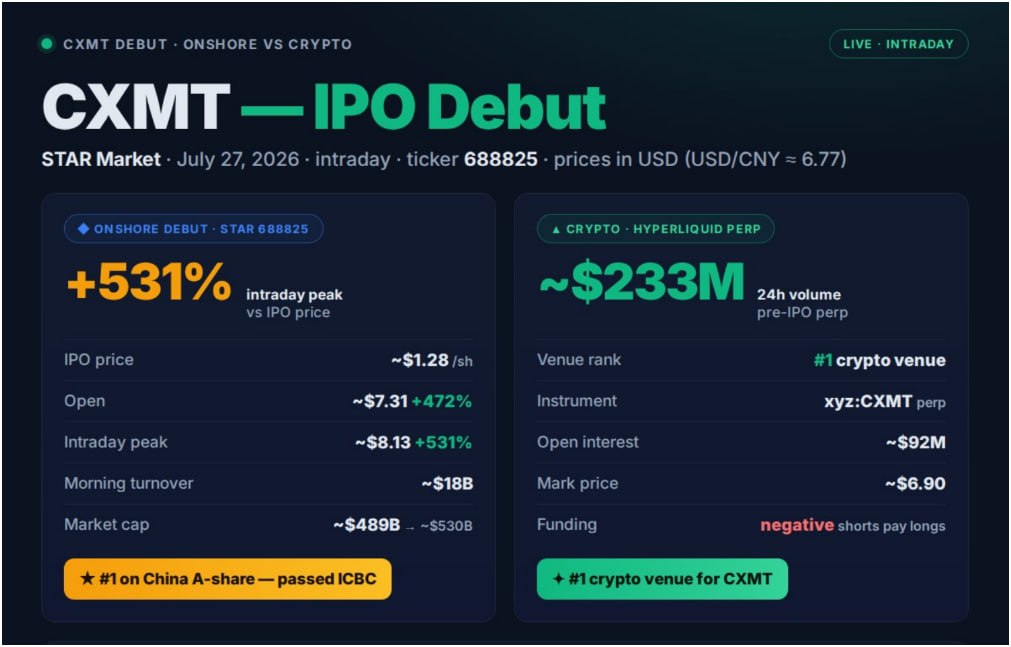Click the green live status dot
Image resolution: width=1011 pixels, height=647 pixels.
tap(46, 44)
